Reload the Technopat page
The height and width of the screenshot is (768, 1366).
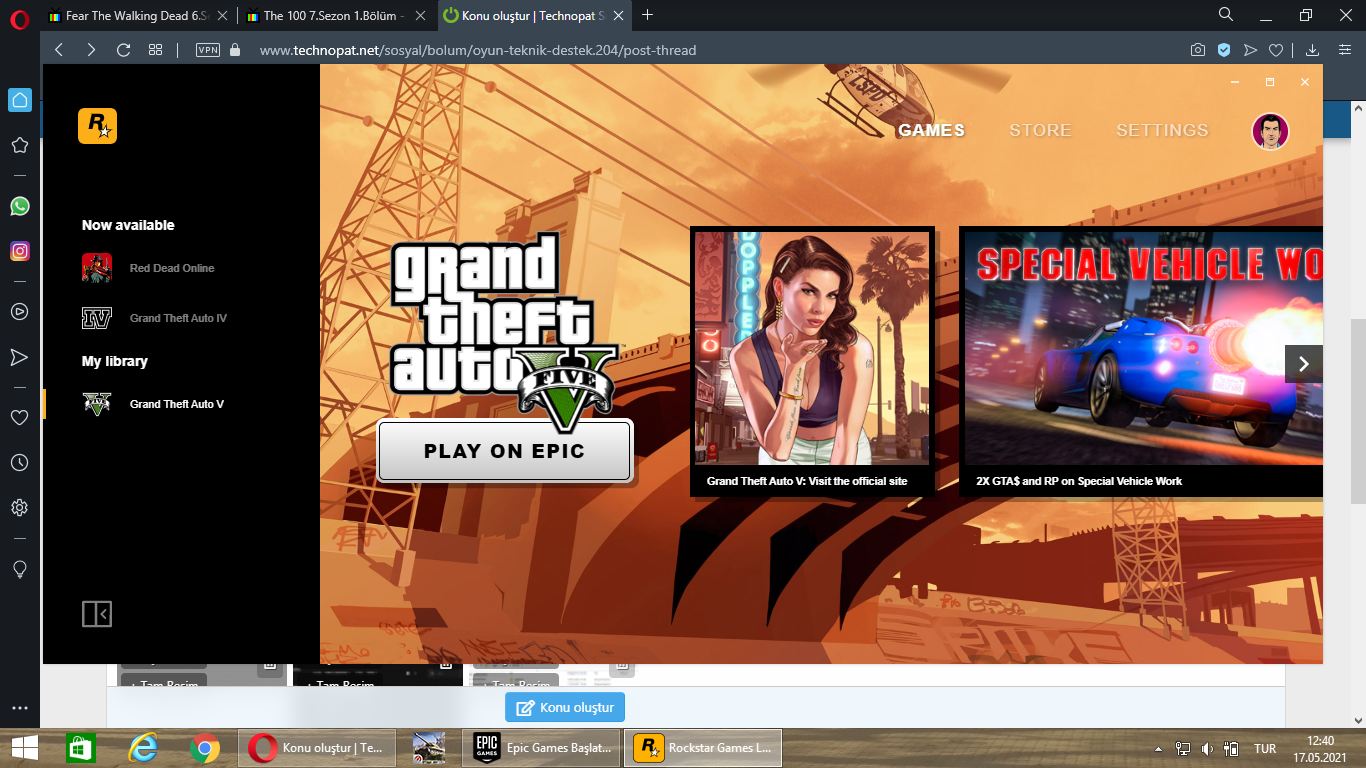pos(124,50)
